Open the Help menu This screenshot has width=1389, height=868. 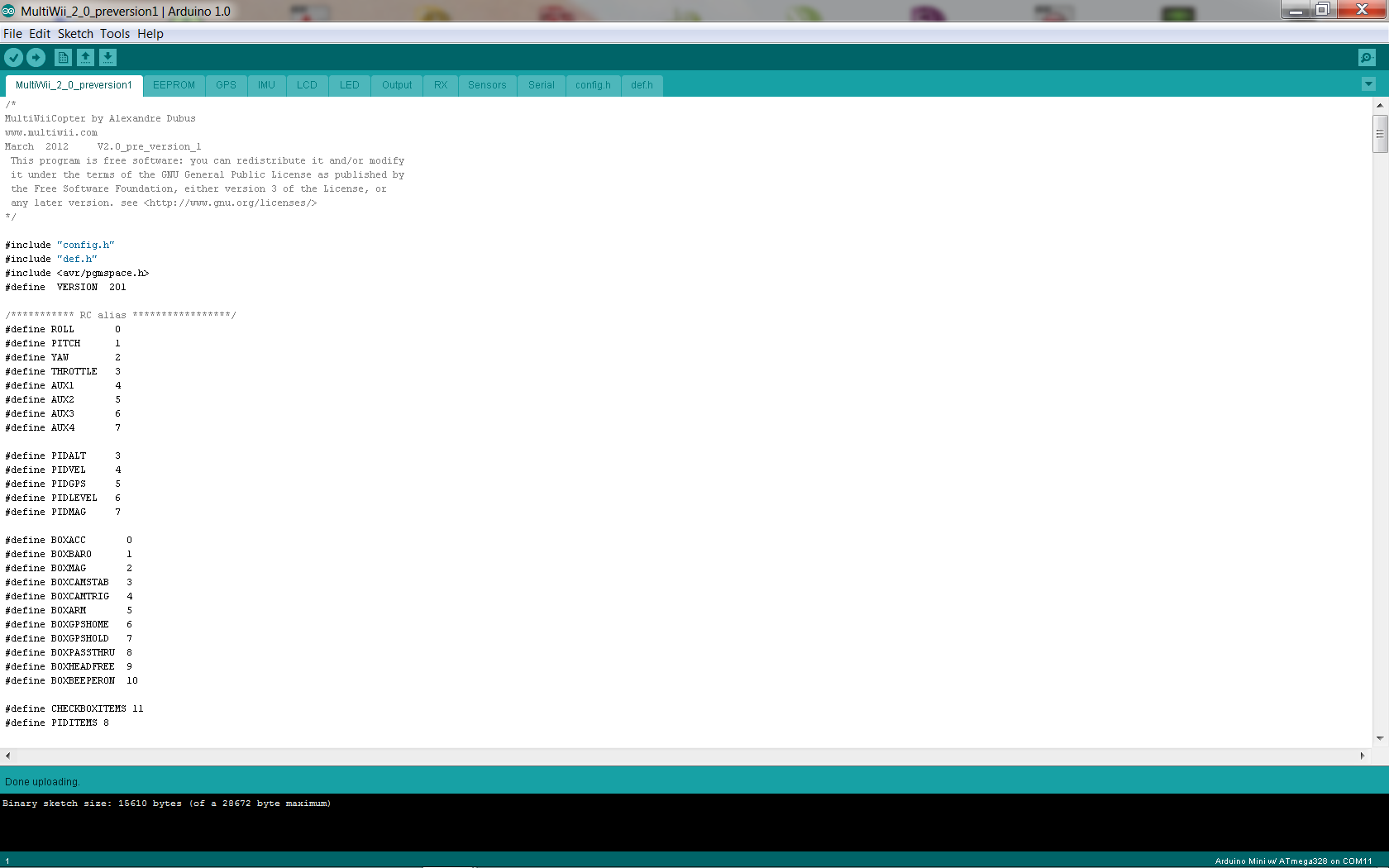(x=150, y=34)
